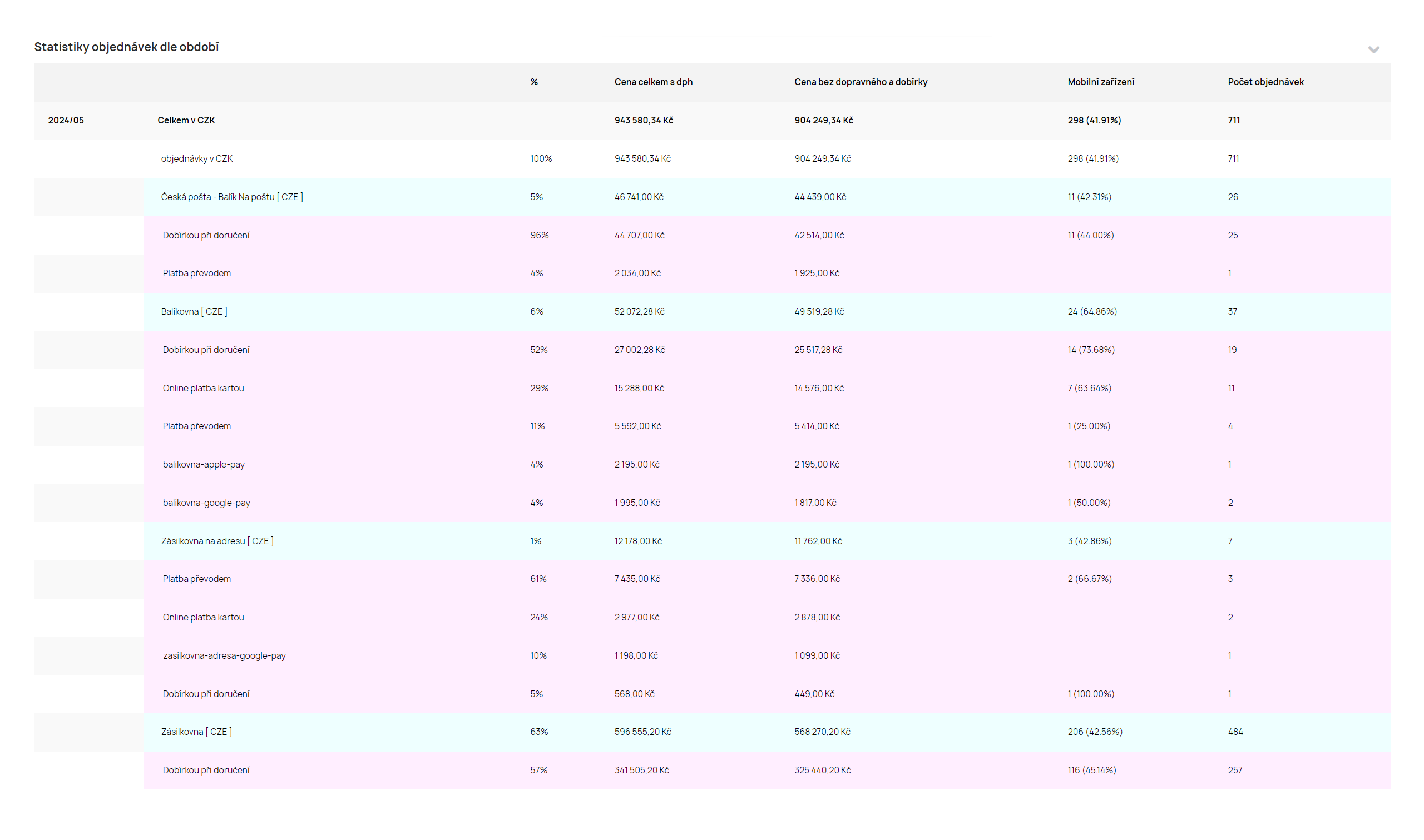The width and height of the screenshot is (1424, 840).
Task: Click the '44 439,00 Kč' cell
Action: pos(820,197)
